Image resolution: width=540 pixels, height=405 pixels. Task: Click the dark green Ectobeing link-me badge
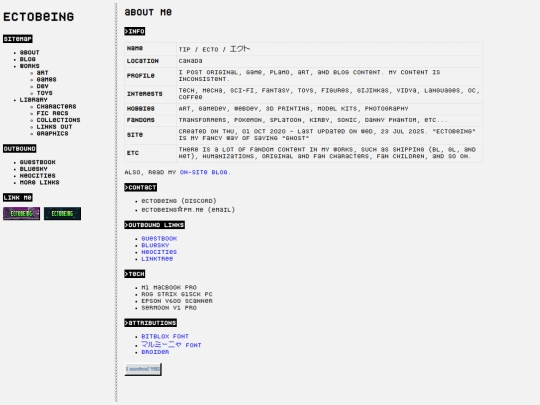(62, 214)
